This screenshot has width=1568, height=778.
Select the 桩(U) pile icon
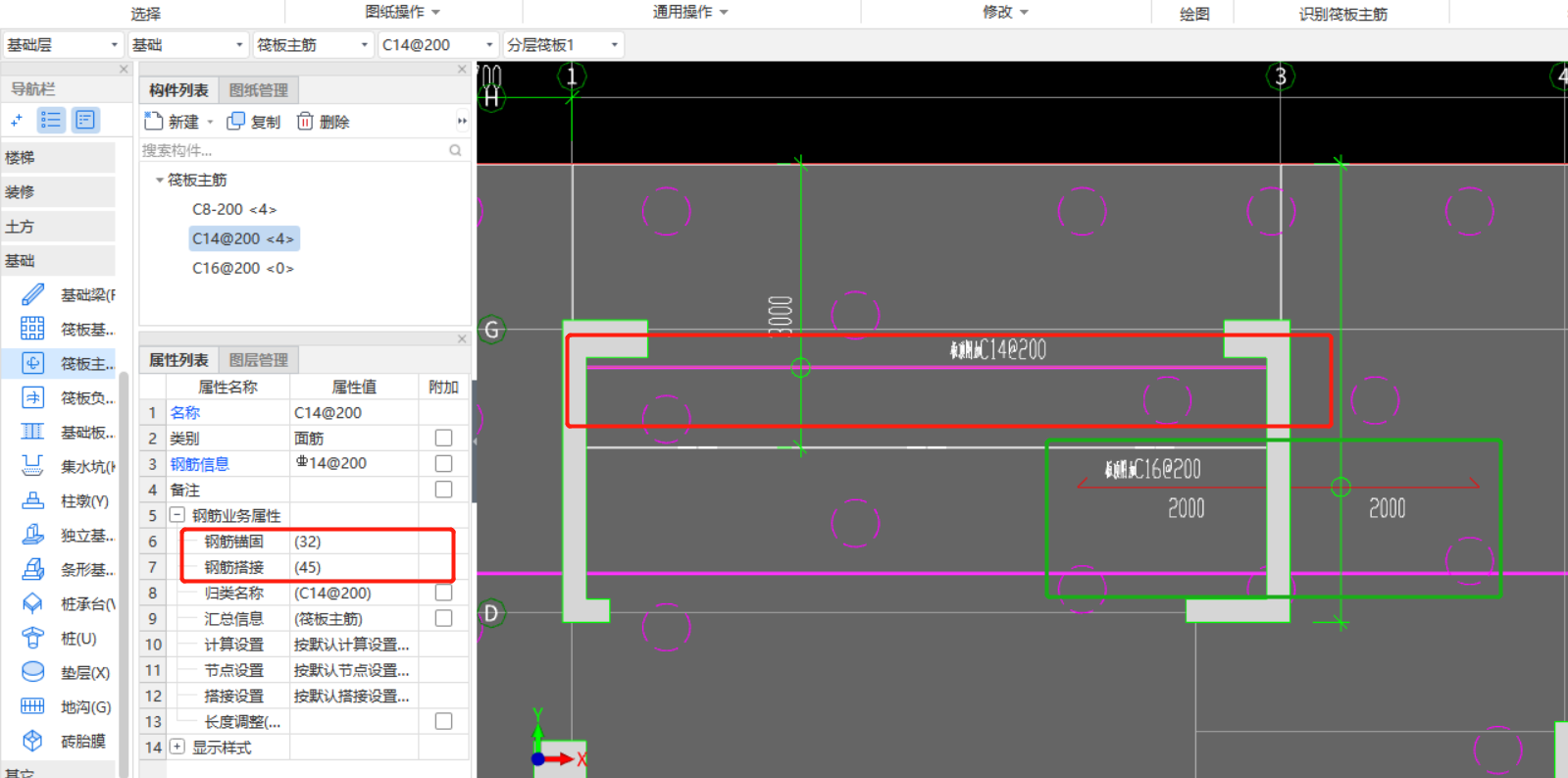(32, 638)
